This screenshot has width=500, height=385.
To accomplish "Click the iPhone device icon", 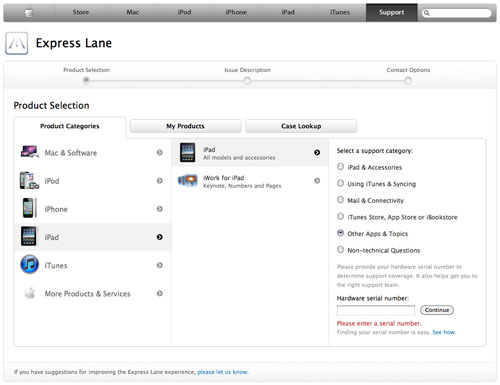I will pyautogui.click(x=29, y=208).
